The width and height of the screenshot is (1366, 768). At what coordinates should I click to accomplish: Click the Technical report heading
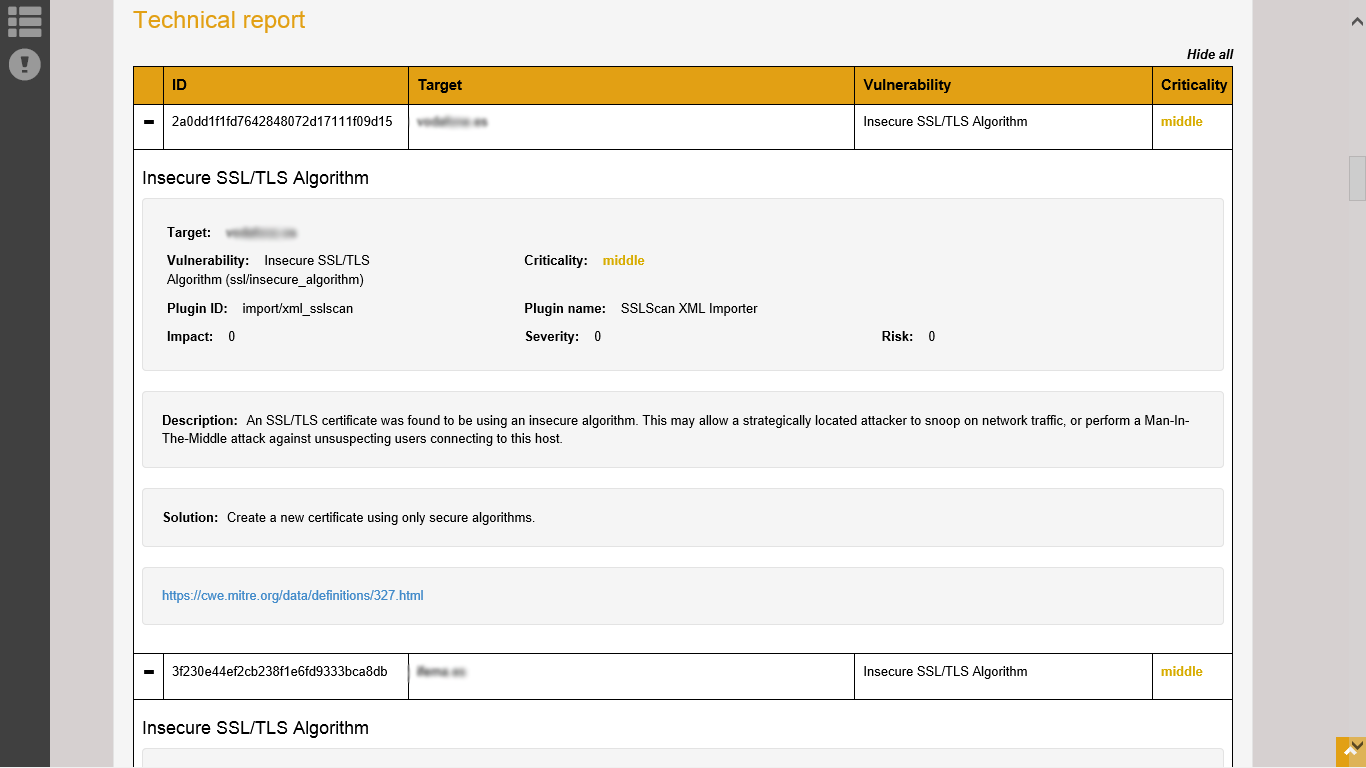[x=219, y=20]
